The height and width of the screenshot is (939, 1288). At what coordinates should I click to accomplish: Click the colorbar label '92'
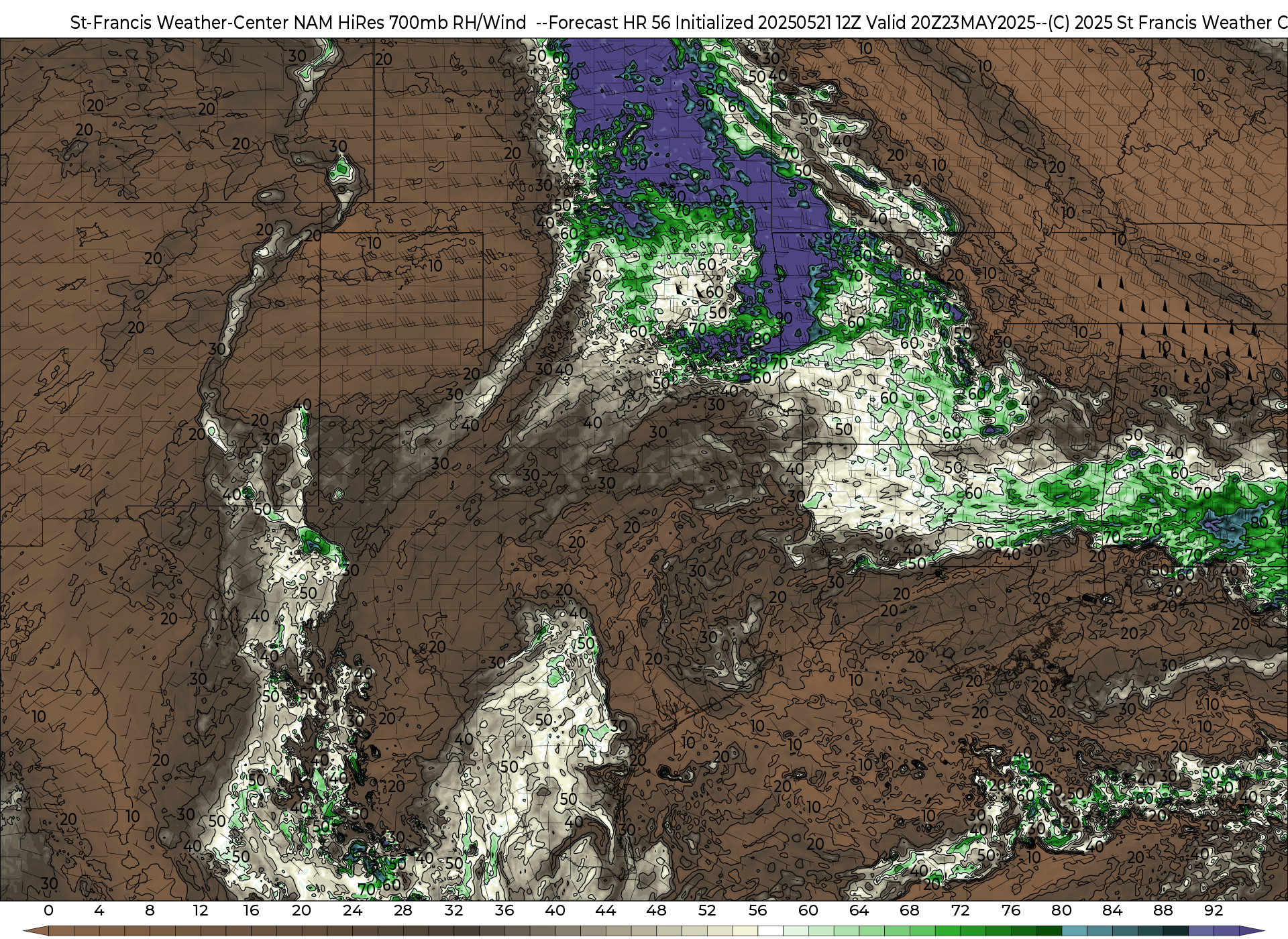tap(1214, 910)
